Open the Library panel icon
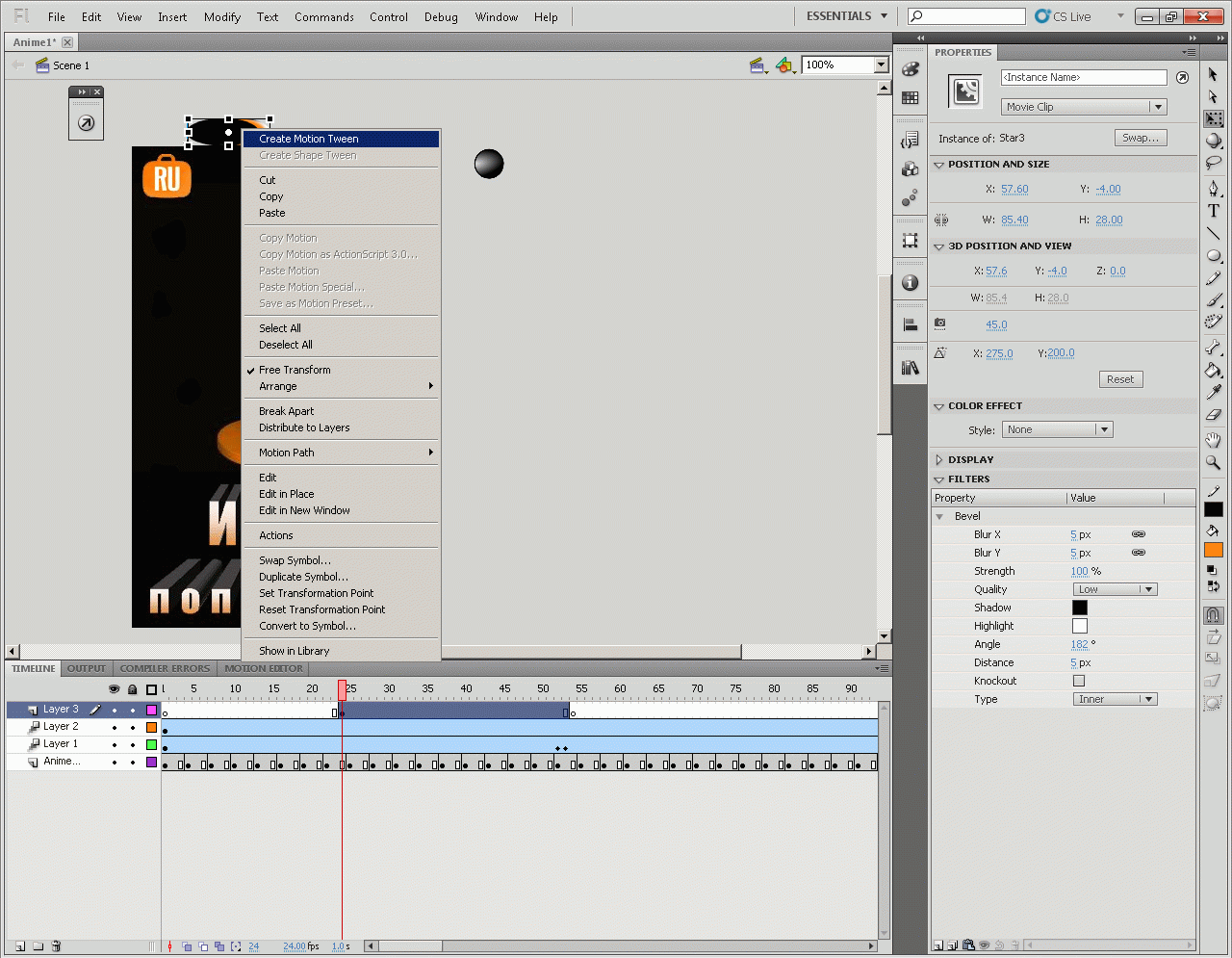The height and width of the screenshot is (958, 1232). click(x=910, y=368)
